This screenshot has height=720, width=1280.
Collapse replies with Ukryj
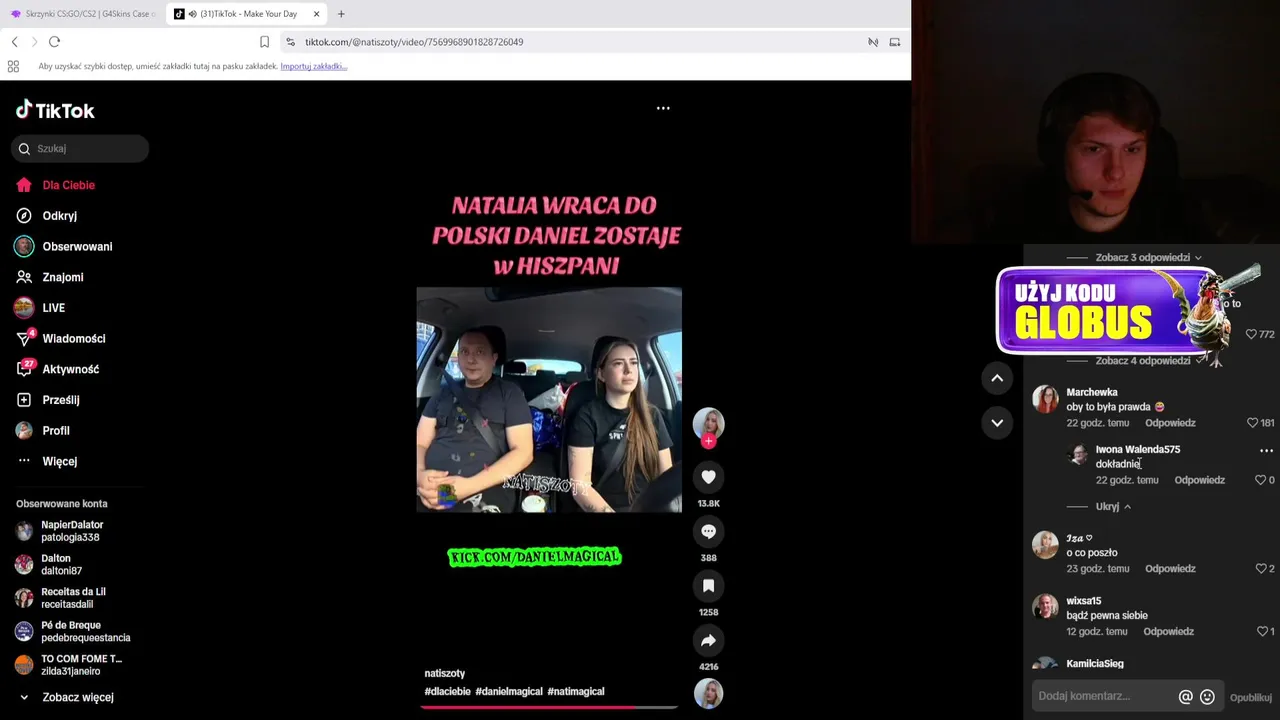click(1113, 507)
